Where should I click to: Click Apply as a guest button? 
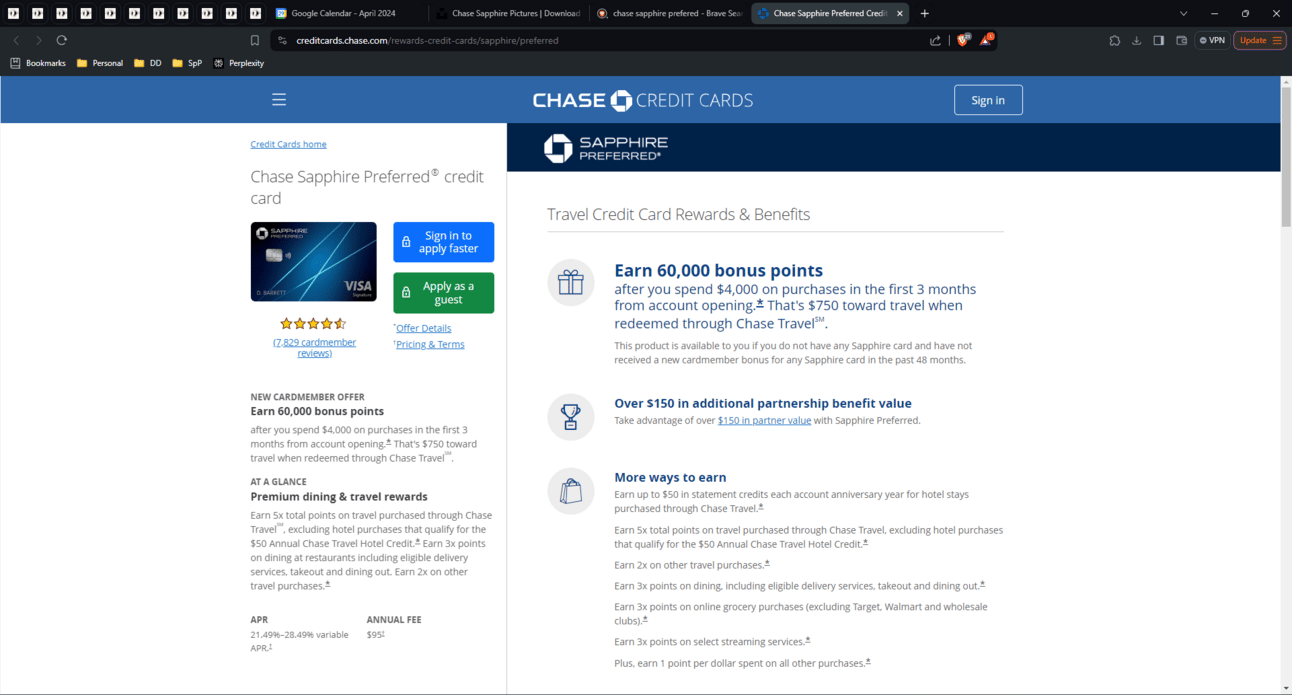443,293
